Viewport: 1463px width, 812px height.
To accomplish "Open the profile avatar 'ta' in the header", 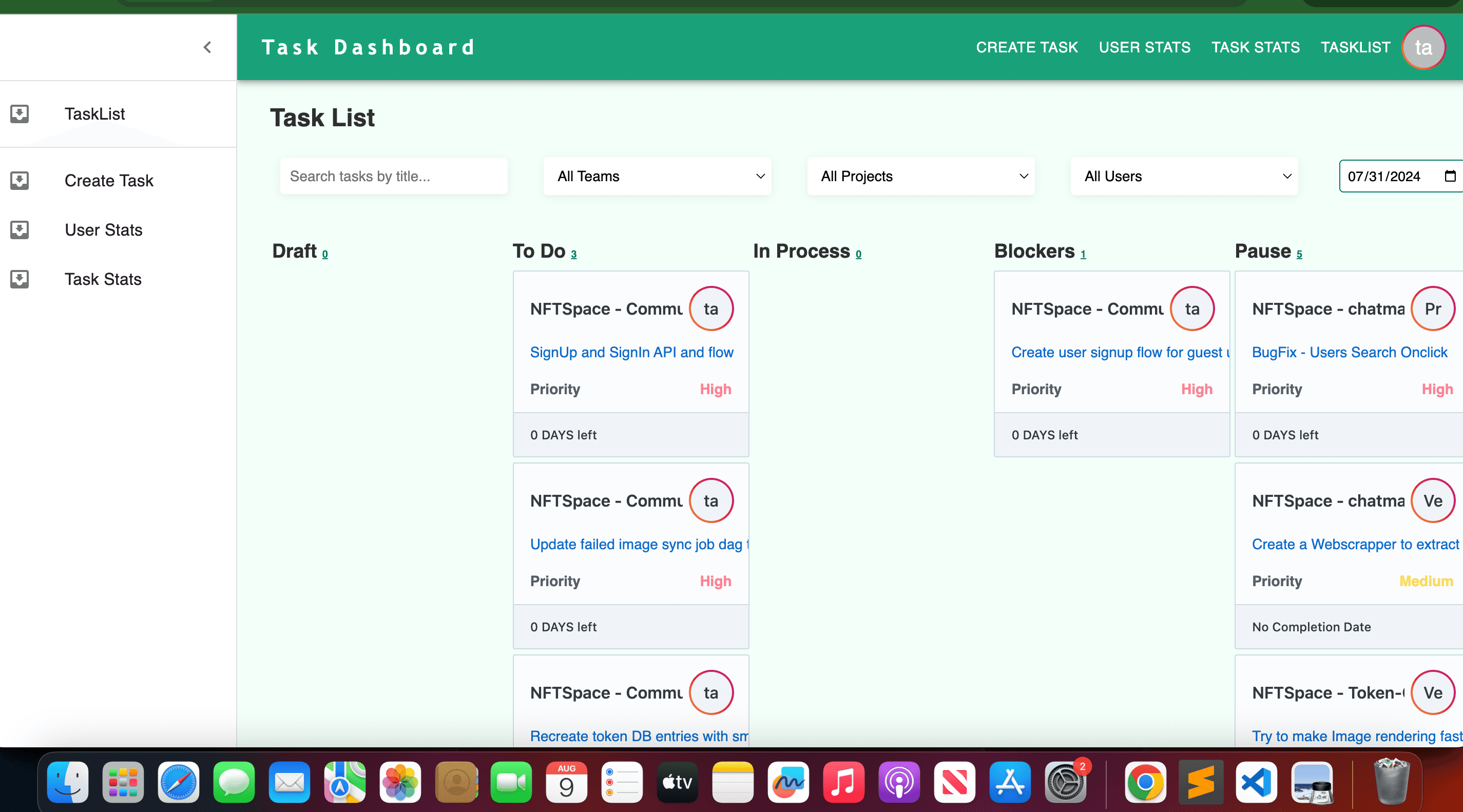I will point(1424,47).
